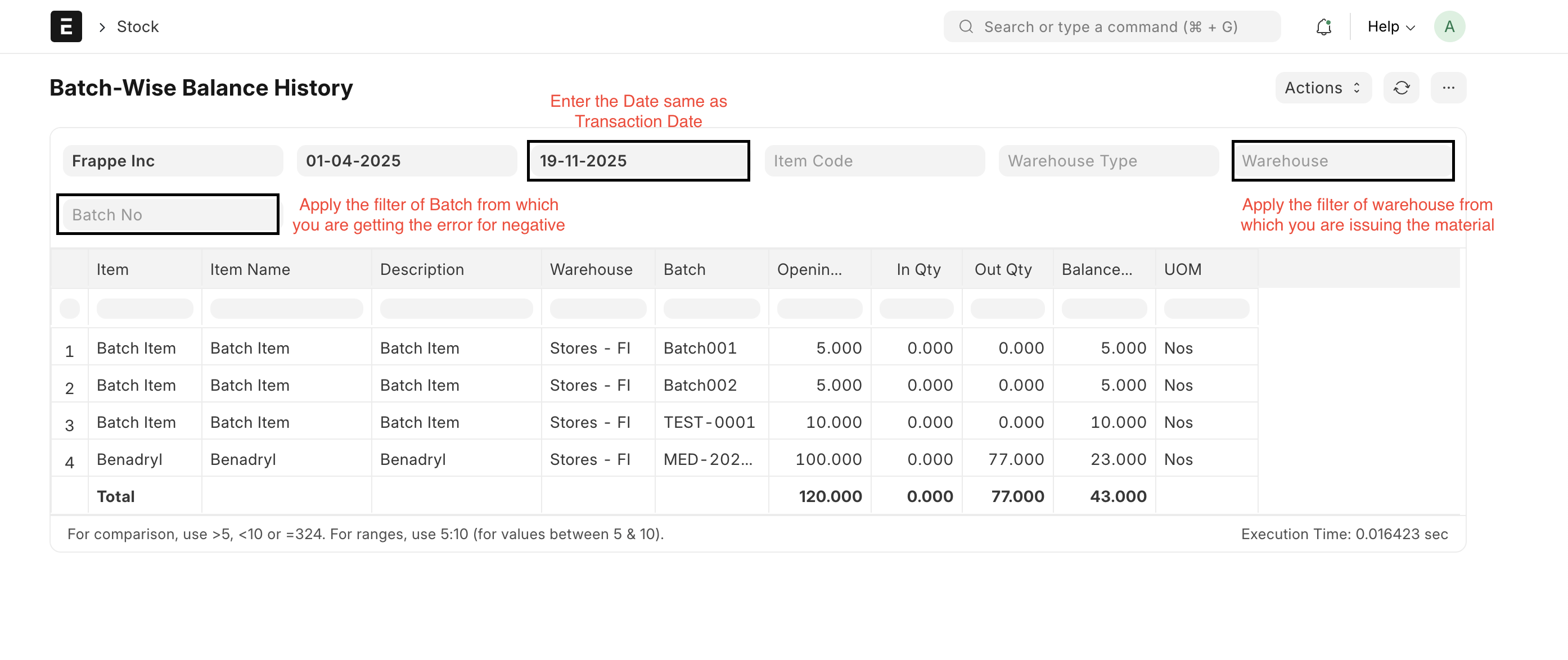Click the From Date field 01-04-2025
The width and height of the screenshot is (1568, 660).
point(407,161)
